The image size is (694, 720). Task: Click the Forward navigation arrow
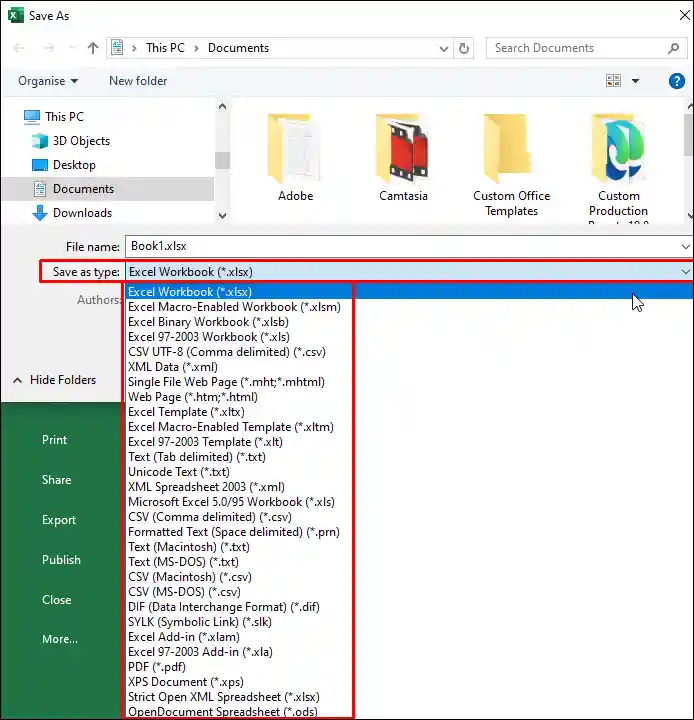pos(49,48)
